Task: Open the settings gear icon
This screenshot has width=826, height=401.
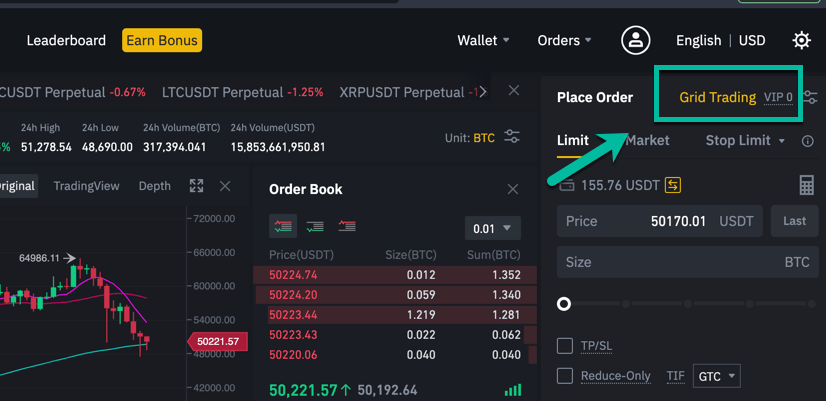Action: pos(801,41)
